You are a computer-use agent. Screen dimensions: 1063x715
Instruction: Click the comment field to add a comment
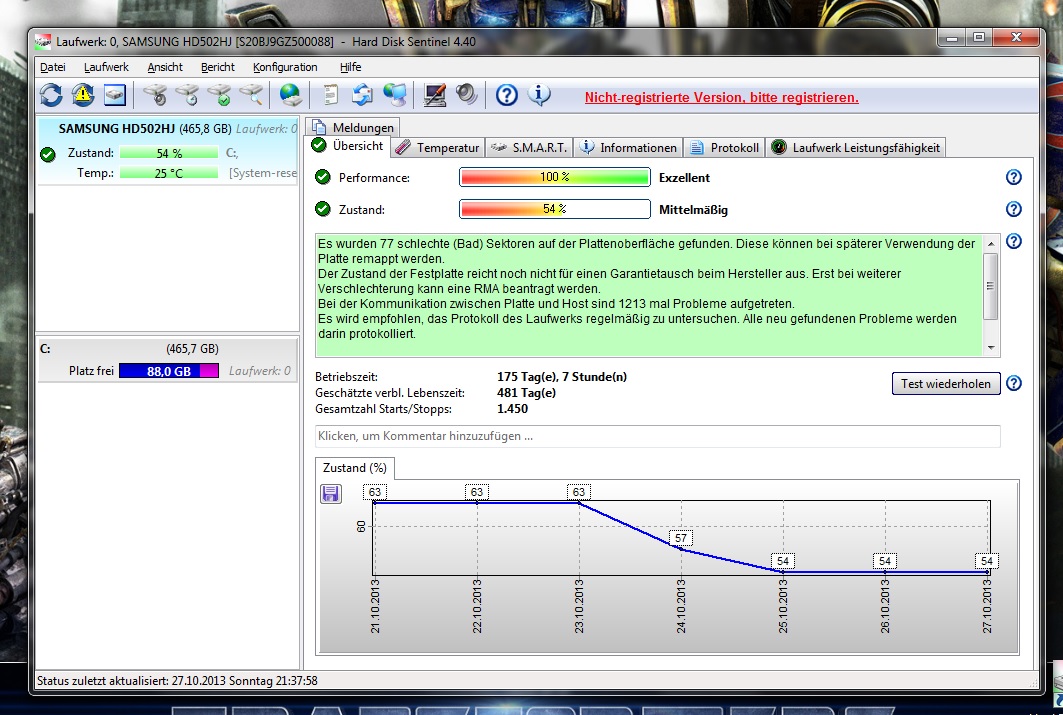click(x=657, y=436)
